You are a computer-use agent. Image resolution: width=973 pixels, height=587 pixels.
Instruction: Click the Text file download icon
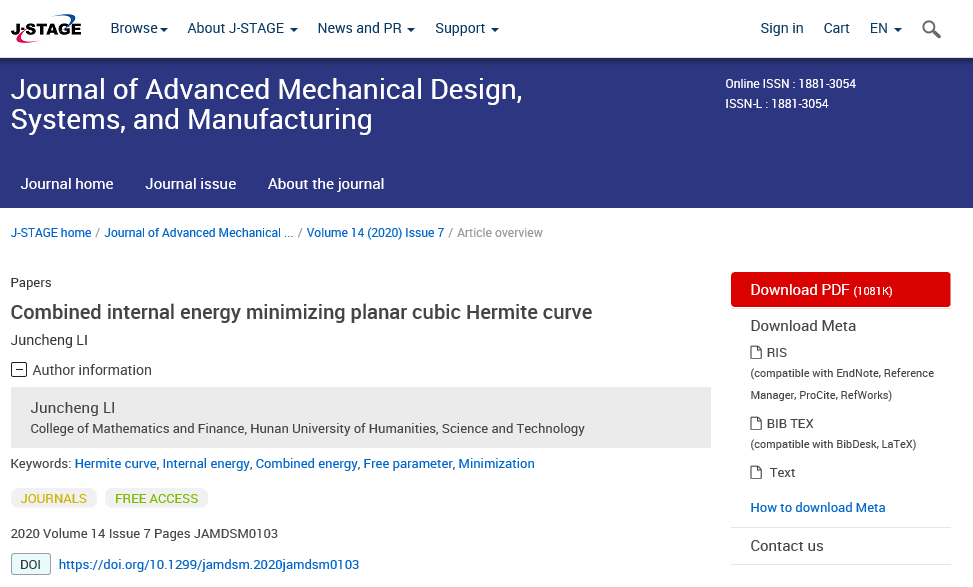pyautogui.click(x=756, y=472)
